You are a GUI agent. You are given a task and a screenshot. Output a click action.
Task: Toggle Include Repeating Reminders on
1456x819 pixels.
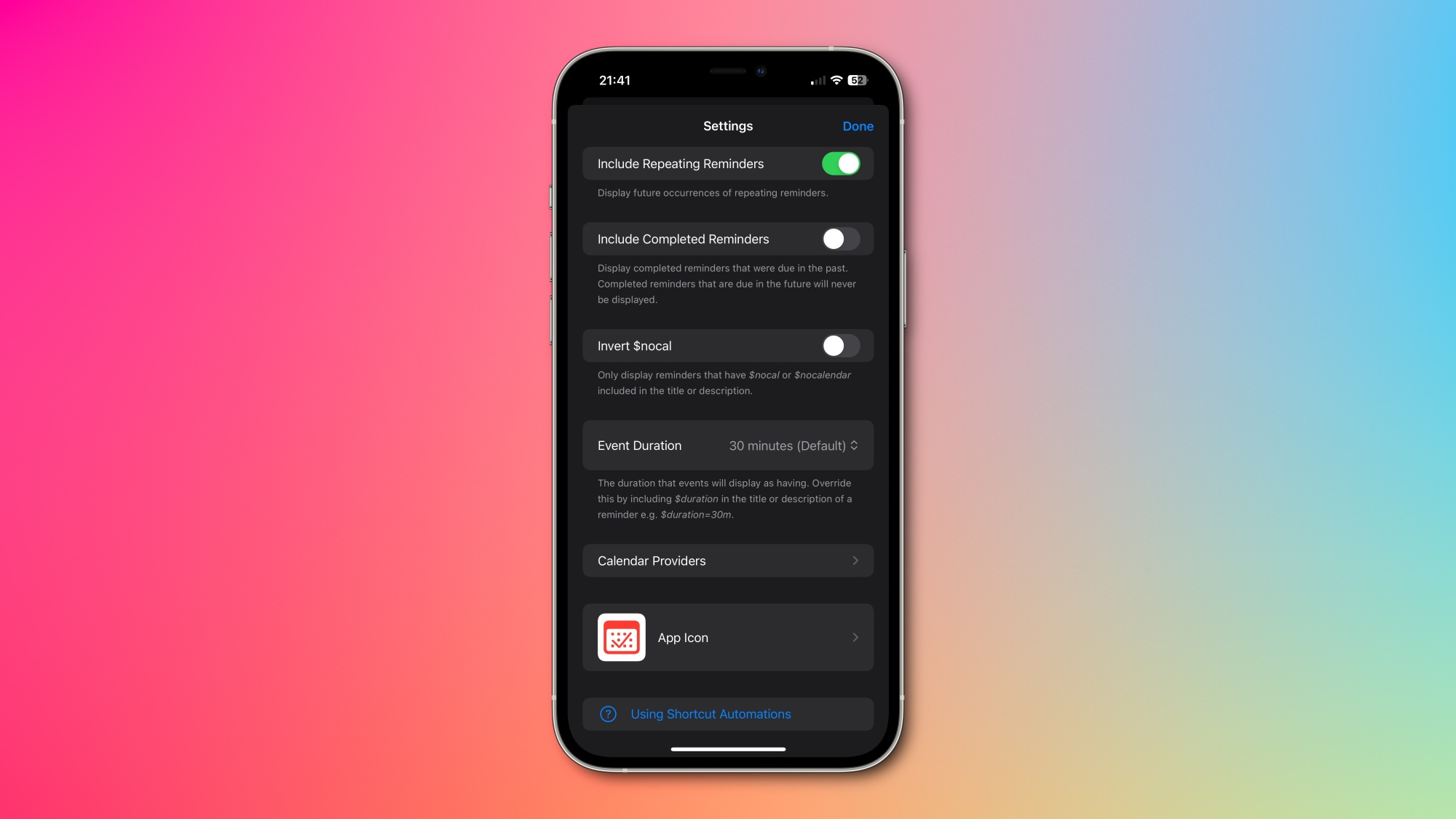click(x=840, y=163)
